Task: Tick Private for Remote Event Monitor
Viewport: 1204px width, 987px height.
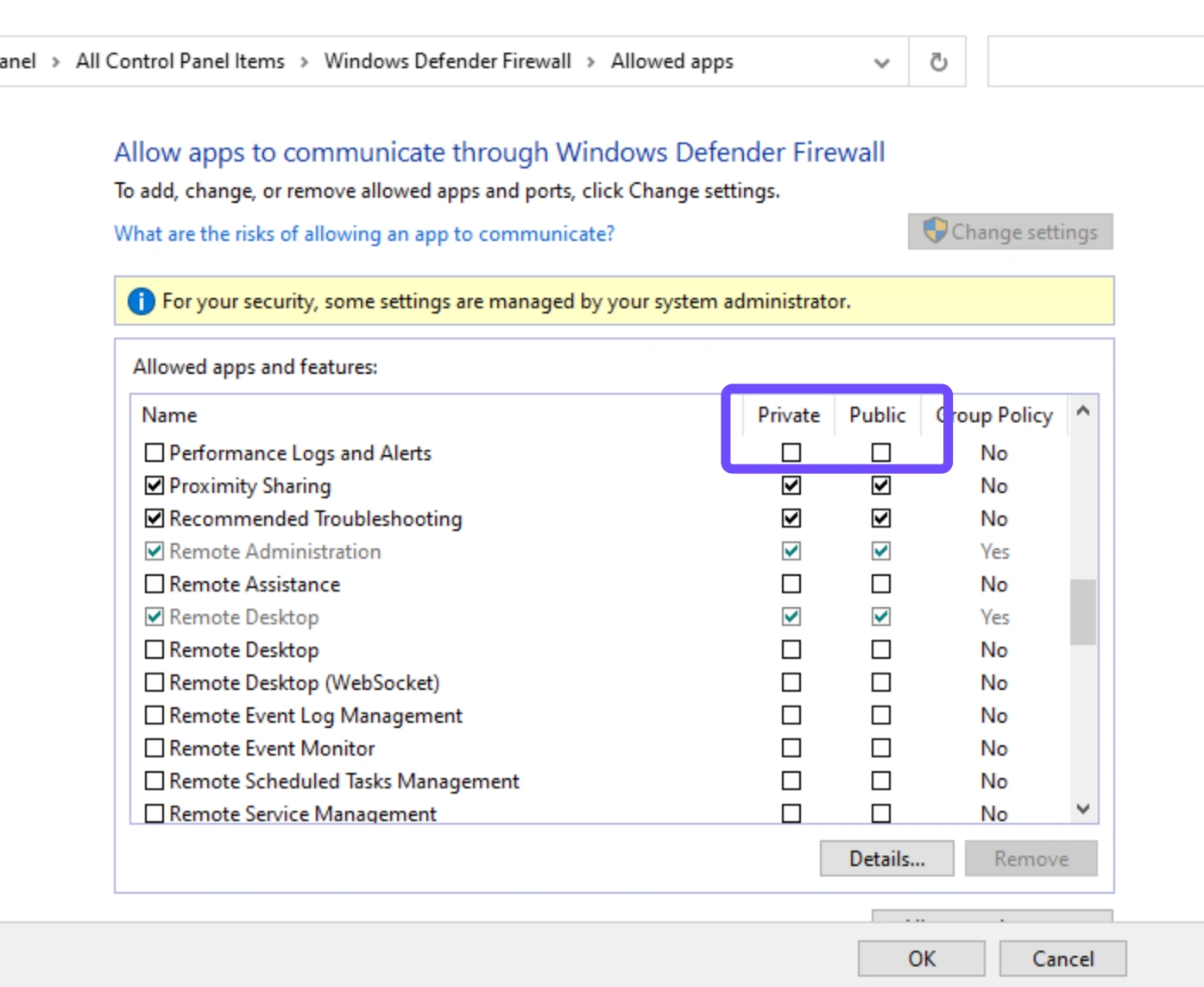Action: coord(791,748)
